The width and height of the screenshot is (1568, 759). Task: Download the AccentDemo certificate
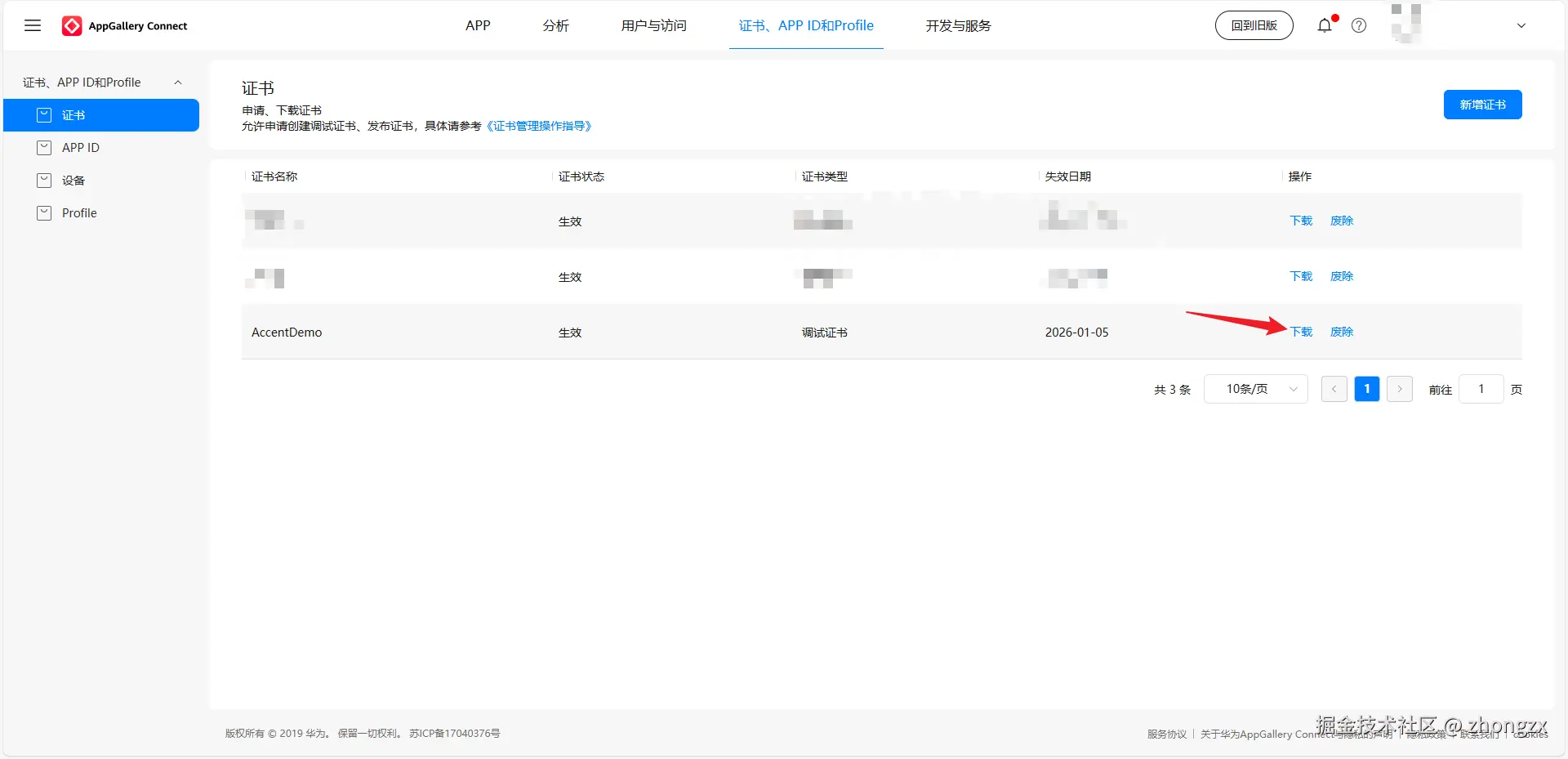point(1300,332)
